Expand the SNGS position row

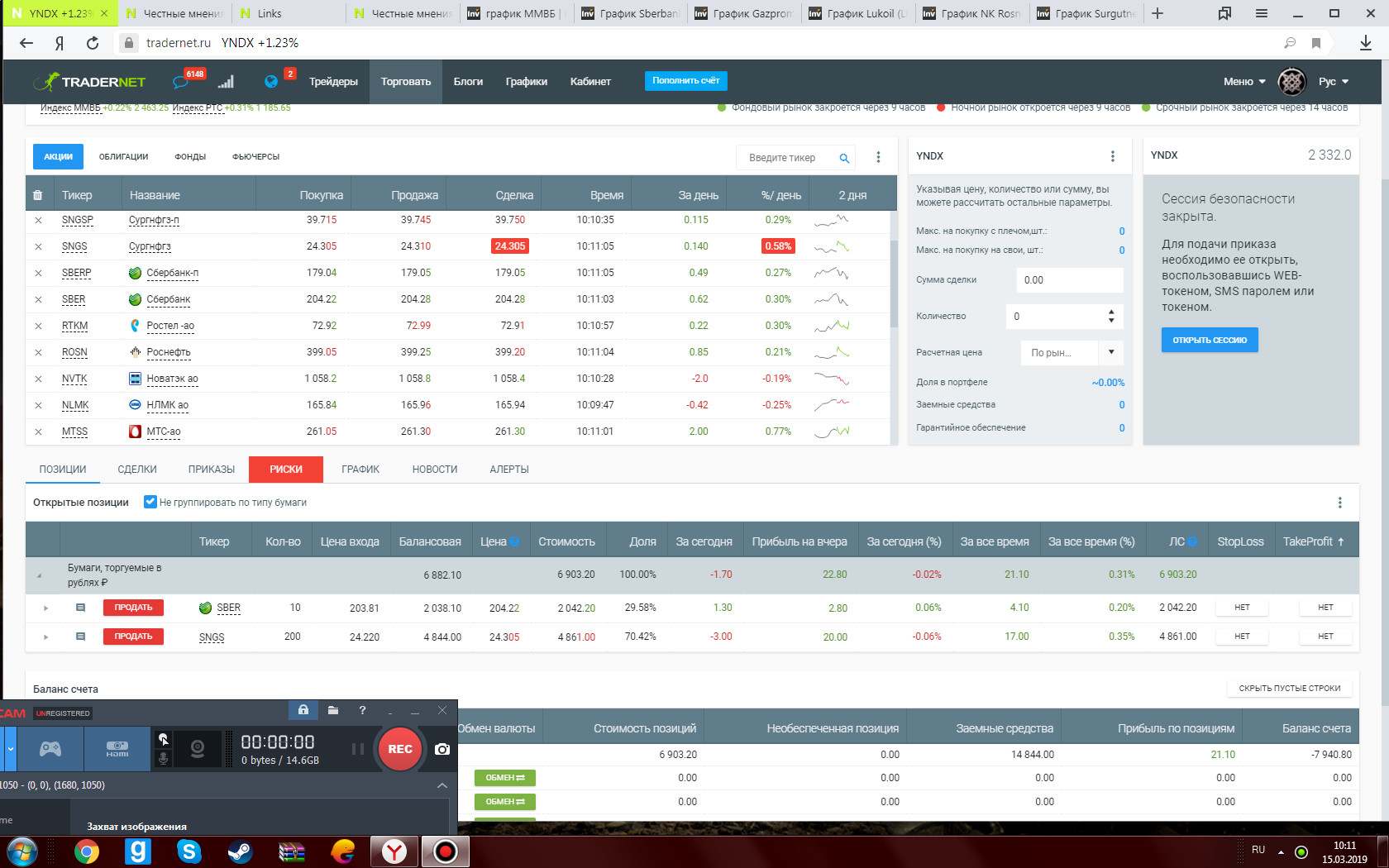click(x=45, y=637)
